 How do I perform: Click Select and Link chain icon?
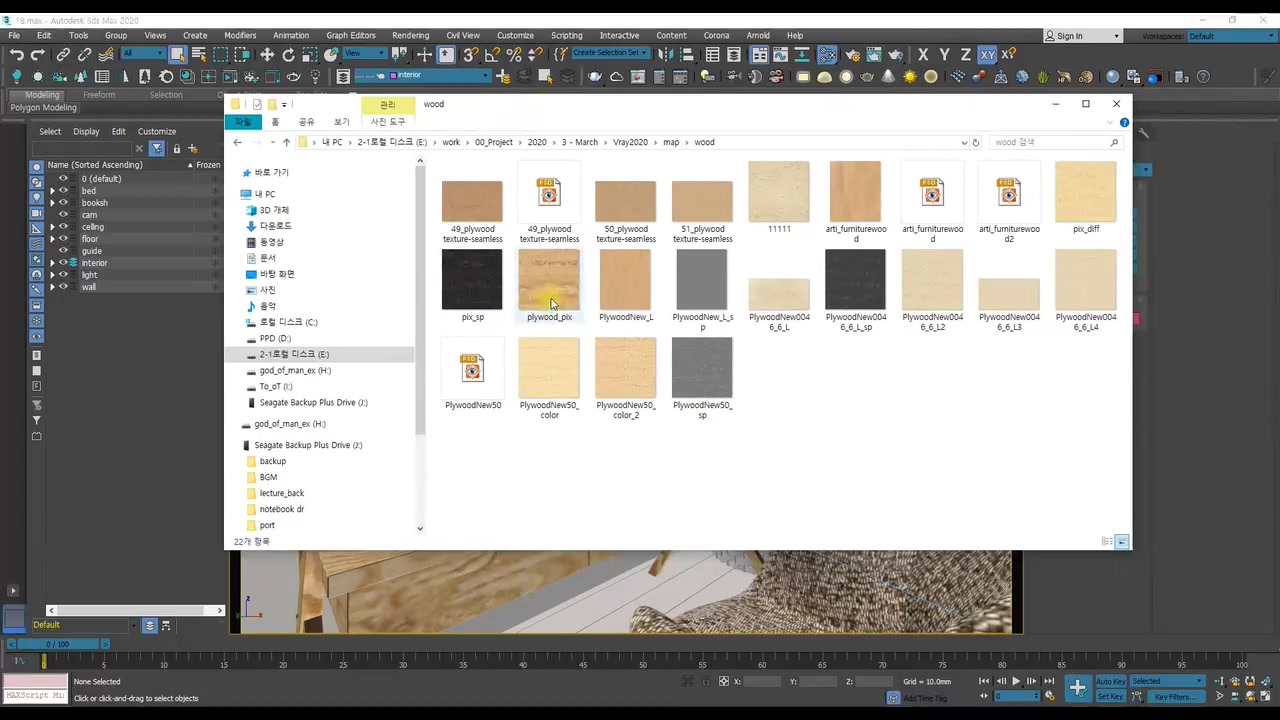63,55
